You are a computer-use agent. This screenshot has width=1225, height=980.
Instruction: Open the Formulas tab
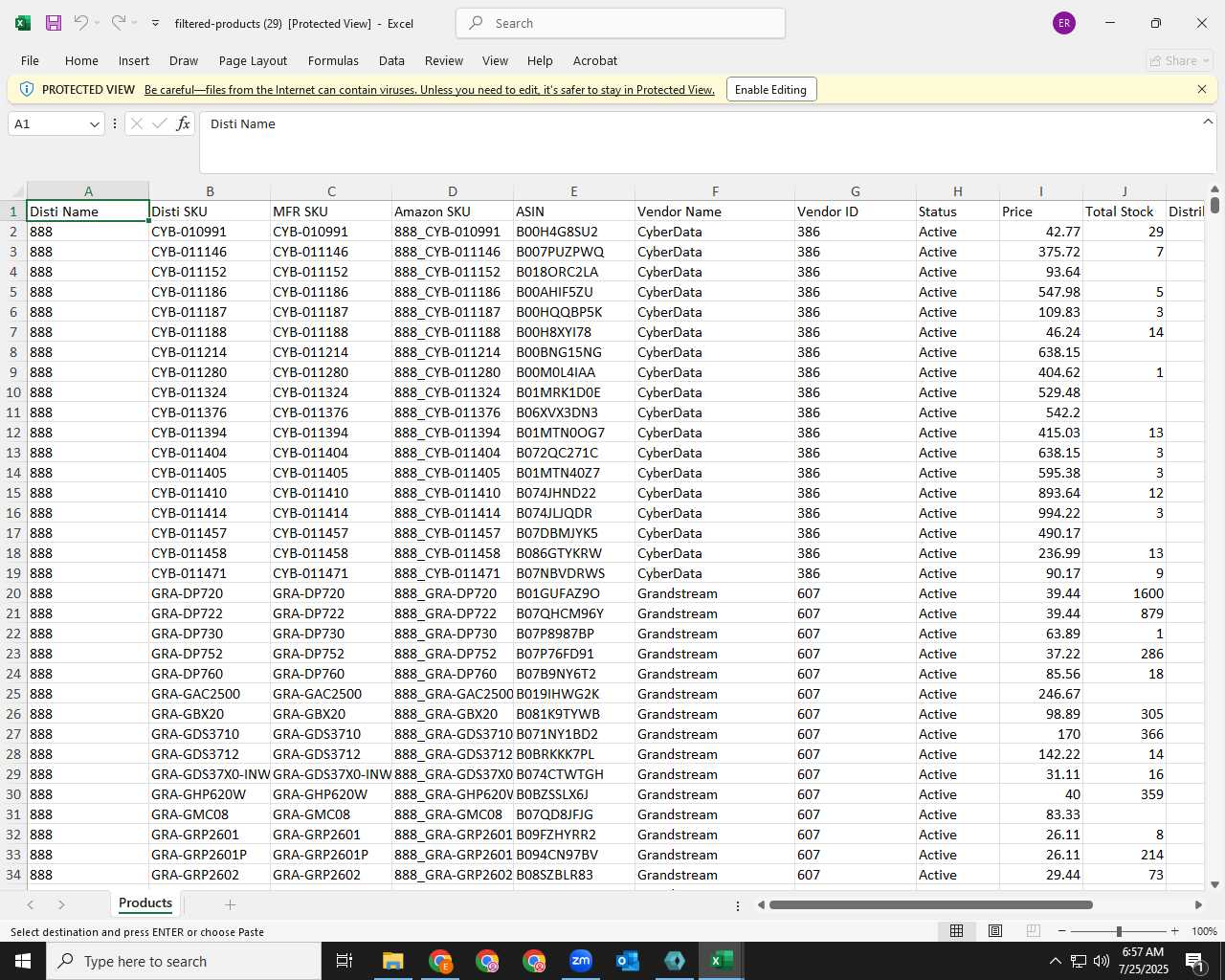click(333, 60)
